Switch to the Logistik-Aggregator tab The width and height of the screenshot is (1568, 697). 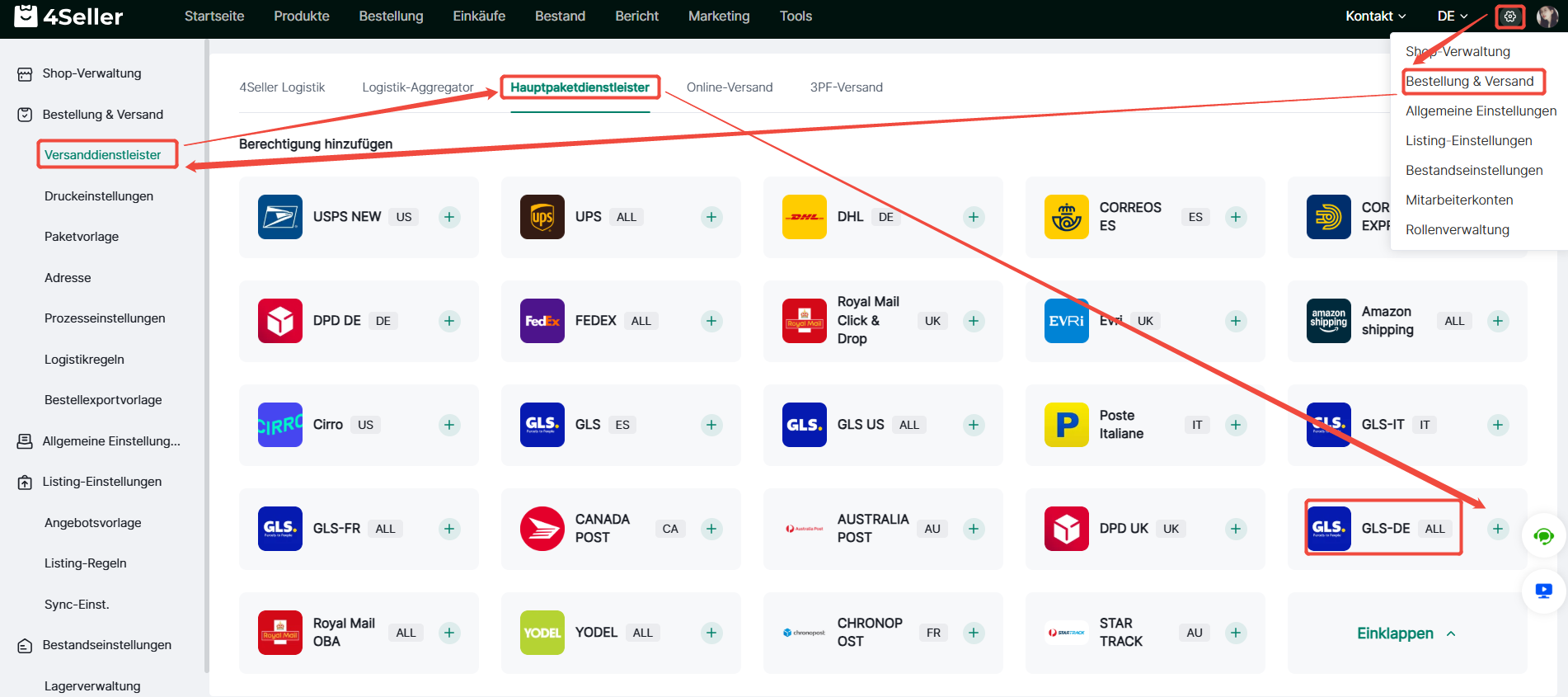(418, 87)
